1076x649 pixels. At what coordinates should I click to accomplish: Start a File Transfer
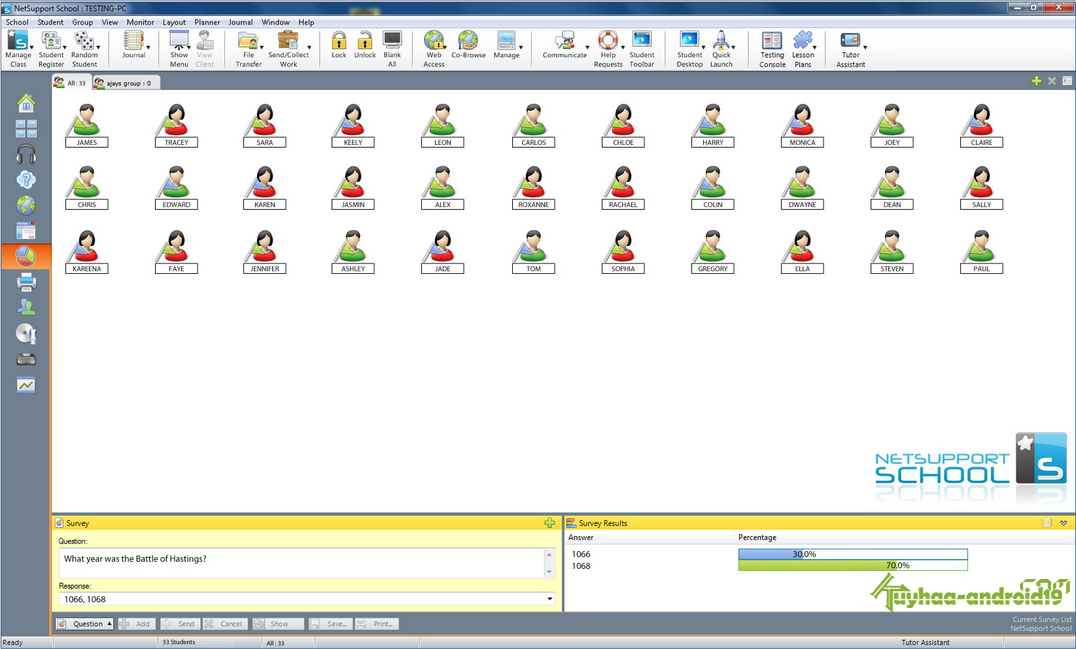(248, 49)
